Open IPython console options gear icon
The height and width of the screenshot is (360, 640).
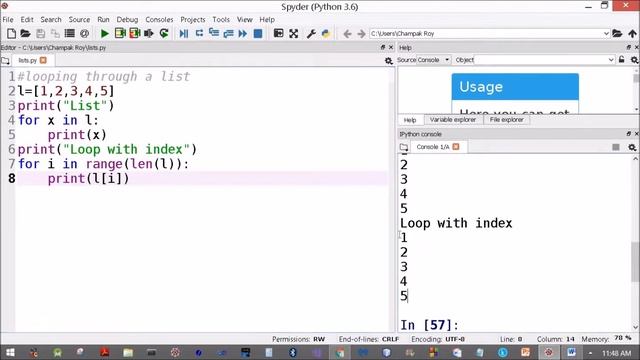tap(632, 147)
